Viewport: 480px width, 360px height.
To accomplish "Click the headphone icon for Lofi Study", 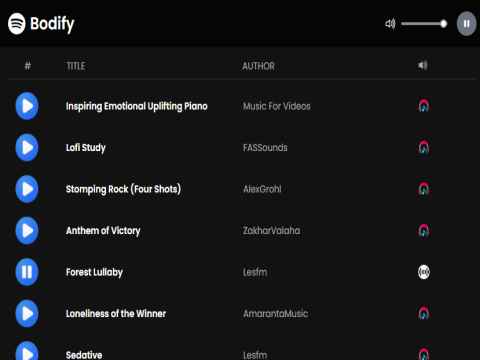I will tap(424, 147).
